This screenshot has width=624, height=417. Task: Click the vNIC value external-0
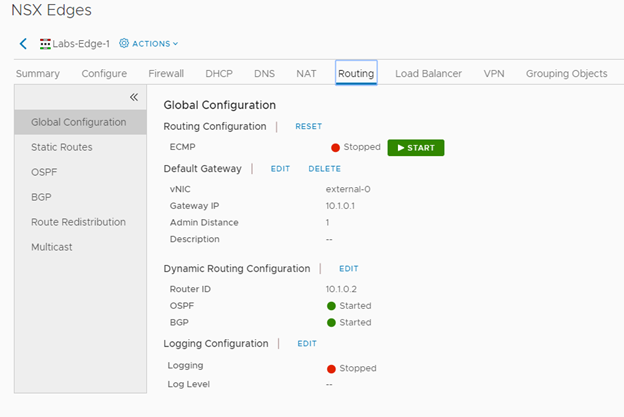[348, 189]
